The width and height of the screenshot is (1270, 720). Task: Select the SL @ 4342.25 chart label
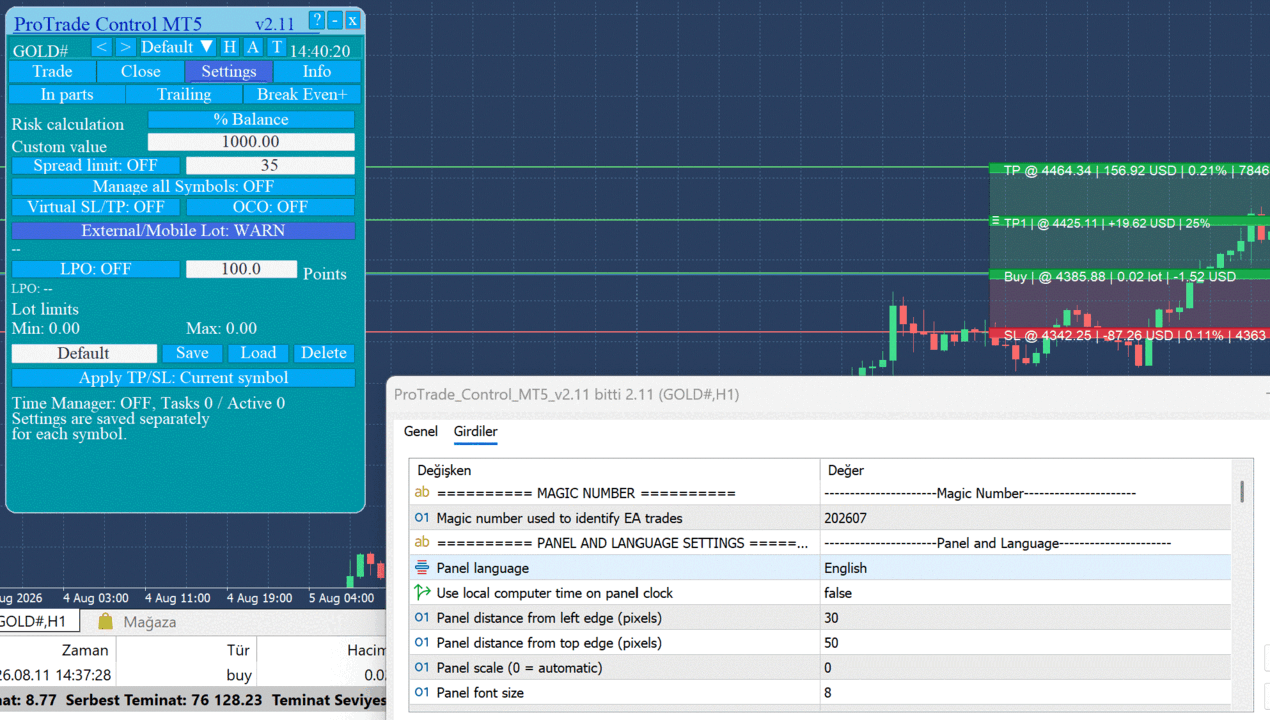tap(1129, 335)
